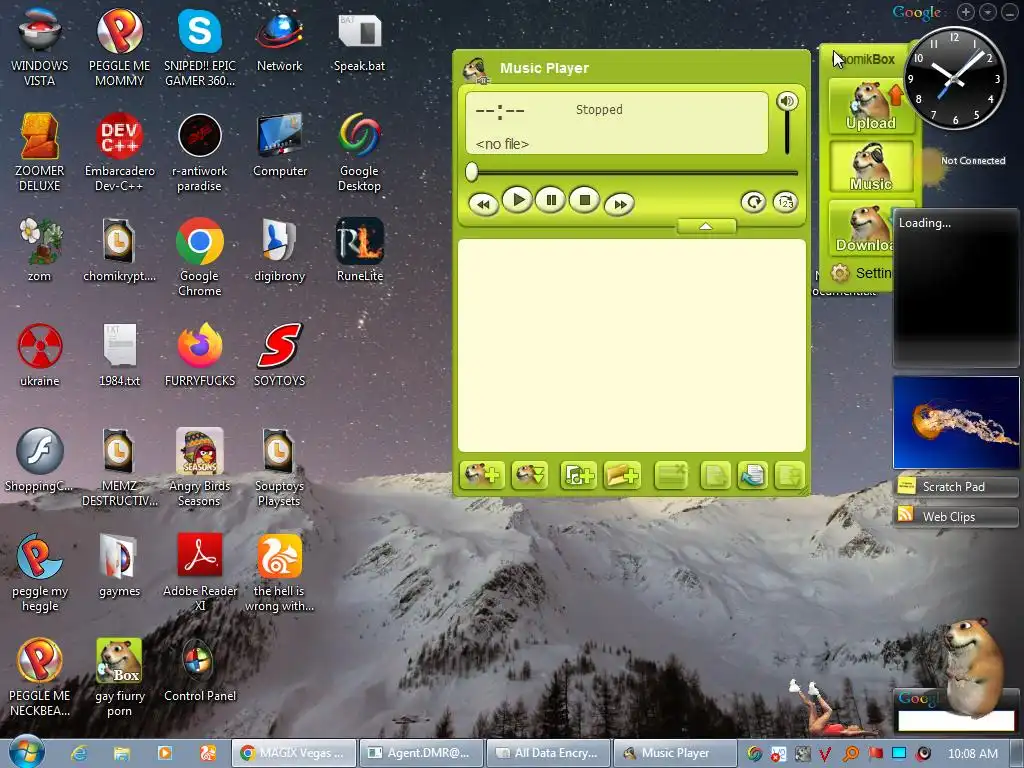
Task: Open the Scratch Pad gadget
Action: point(955,487)
